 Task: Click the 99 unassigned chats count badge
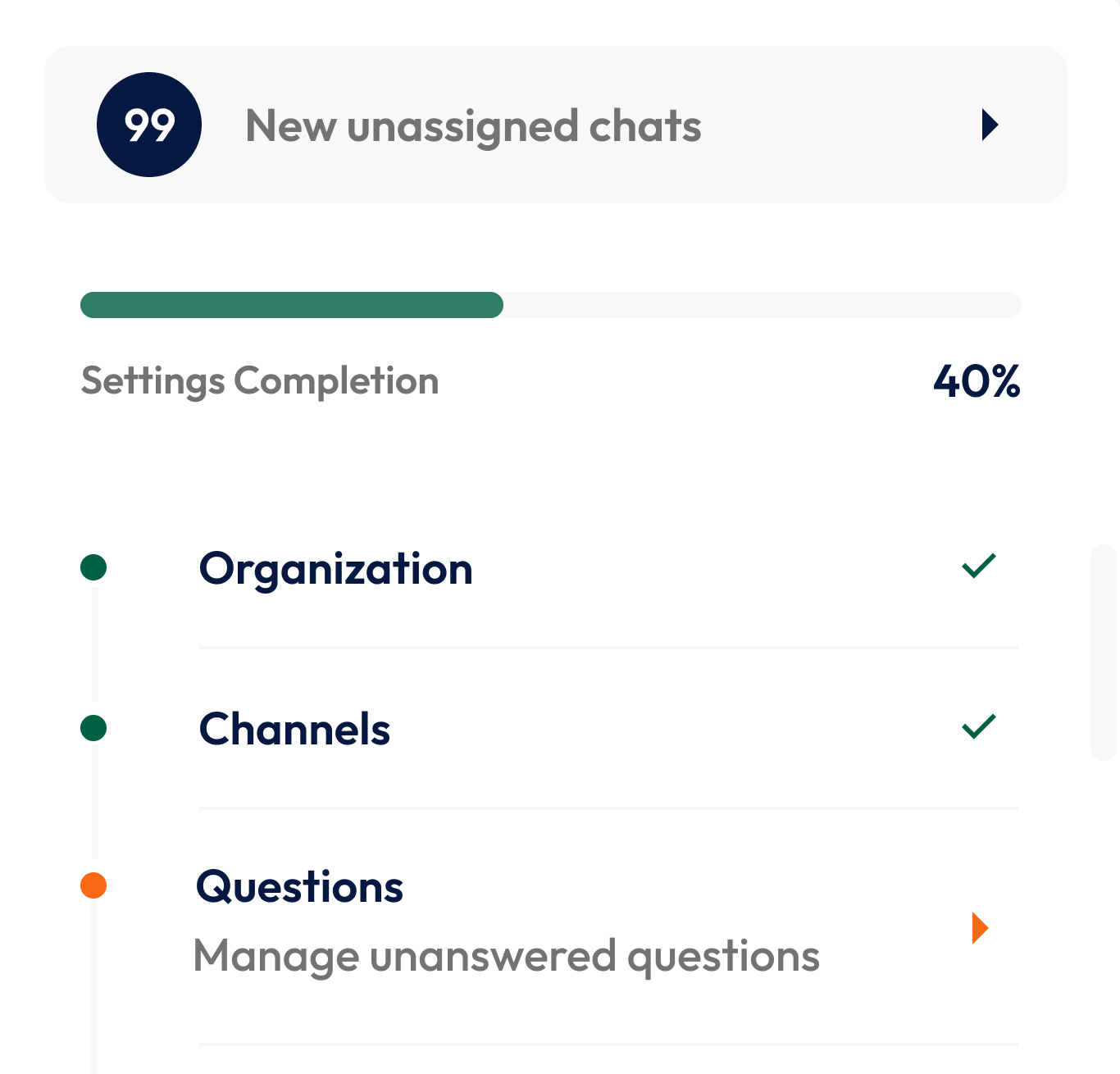coord(149,125)
